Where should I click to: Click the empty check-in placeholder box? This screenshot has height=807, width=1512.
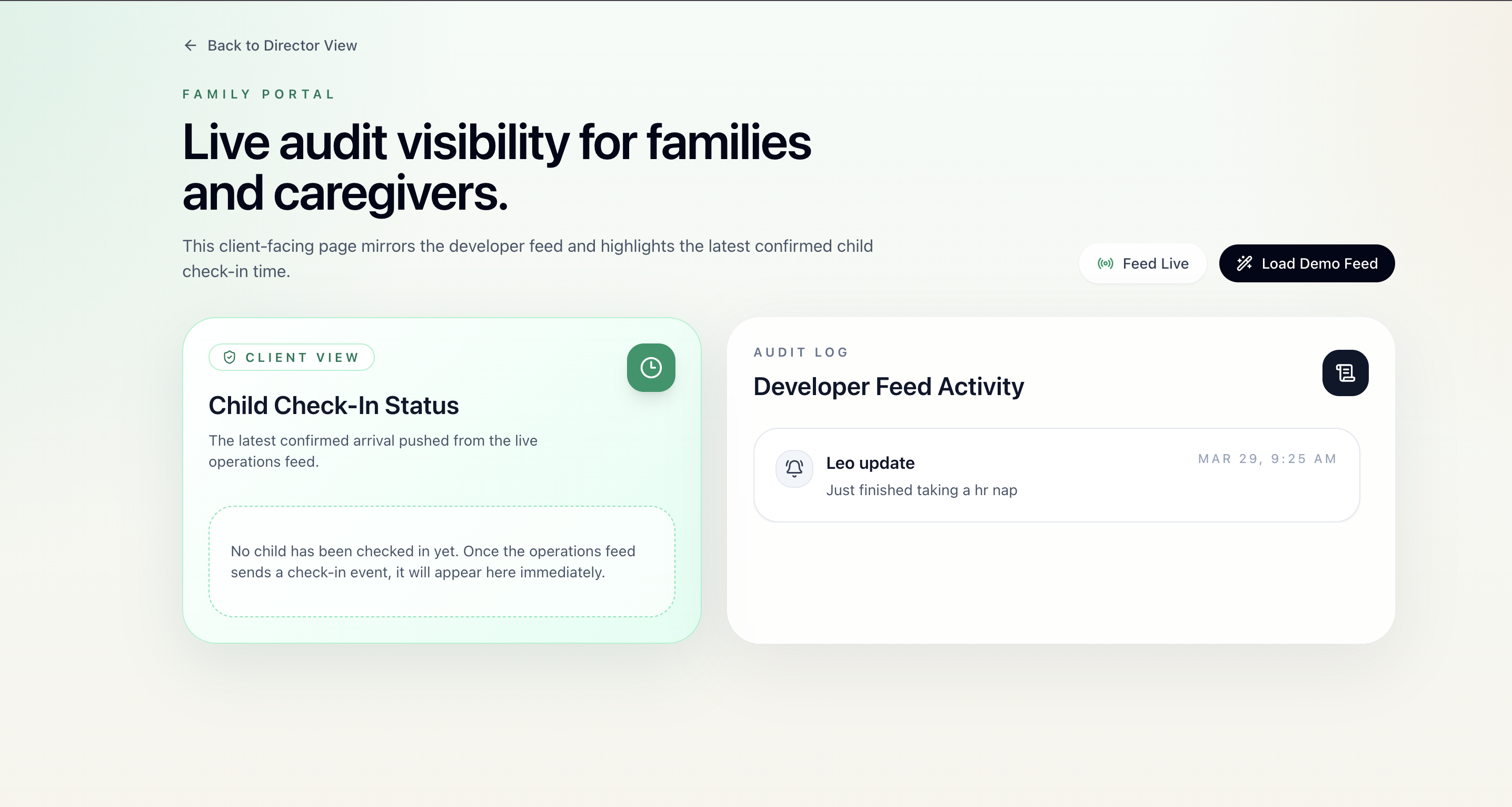(441, 561)
